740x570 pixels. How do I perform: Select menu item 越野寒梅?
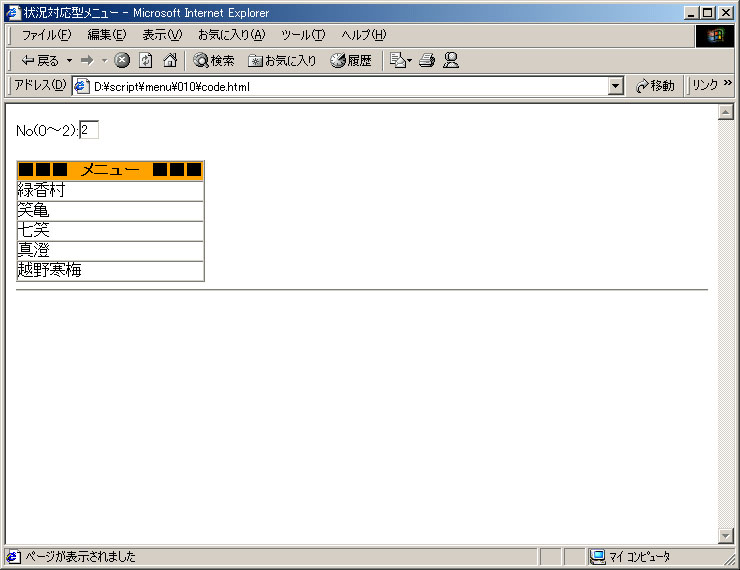pos(110,271)
